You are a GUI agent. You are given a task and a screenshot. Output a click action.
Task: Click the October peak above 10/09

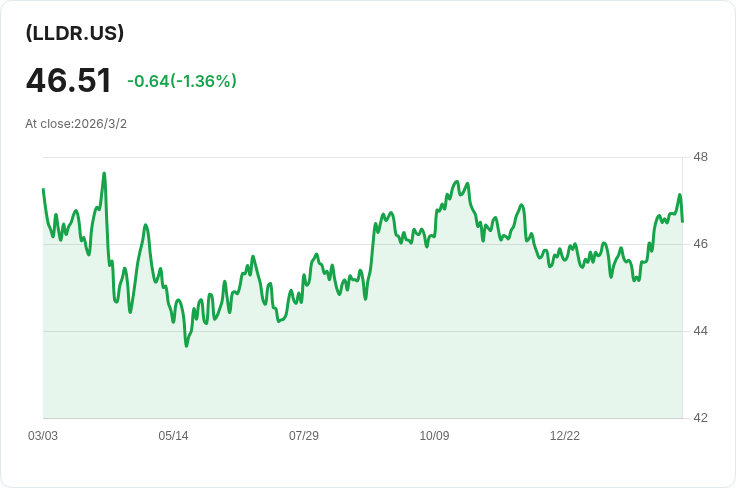click(x=456, y=182)
